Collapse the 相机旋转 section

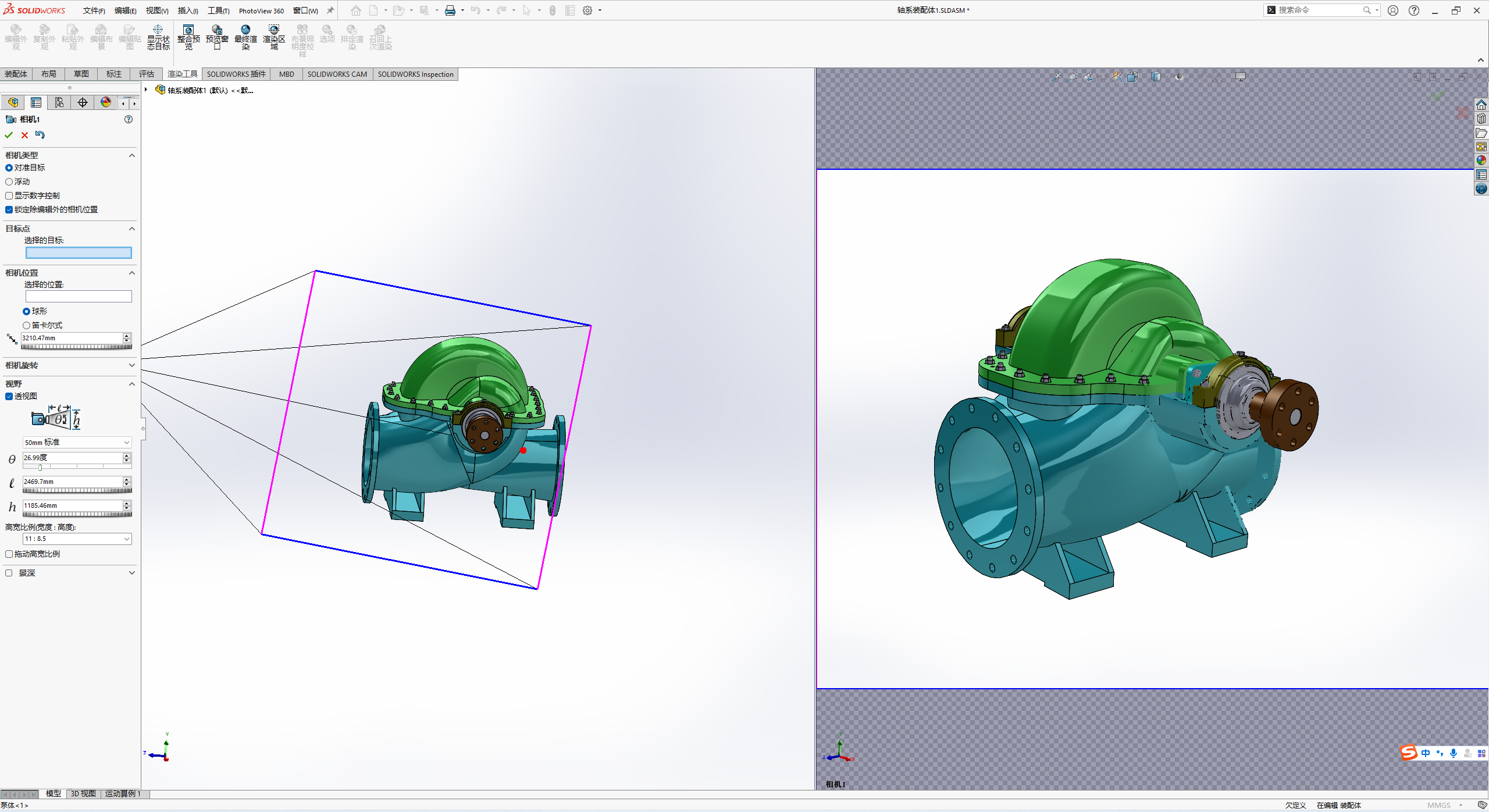coord(132,365)
